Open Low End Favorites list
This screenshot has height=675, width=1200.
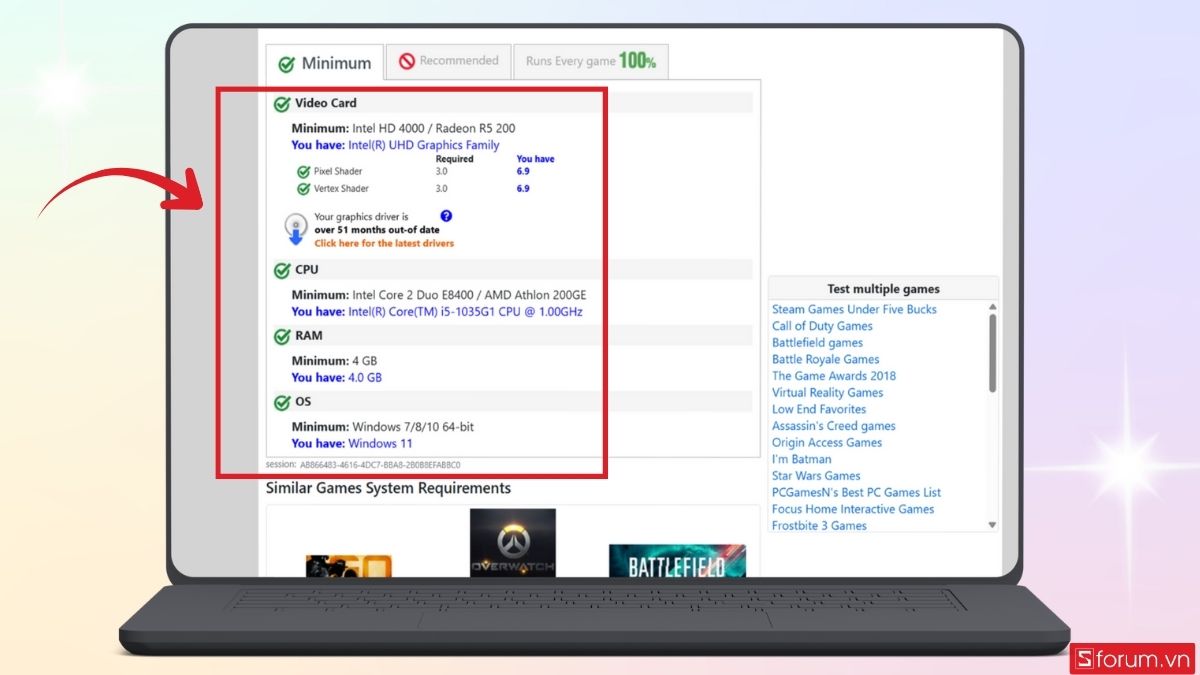pyautogui.click(x=819, y=409)
